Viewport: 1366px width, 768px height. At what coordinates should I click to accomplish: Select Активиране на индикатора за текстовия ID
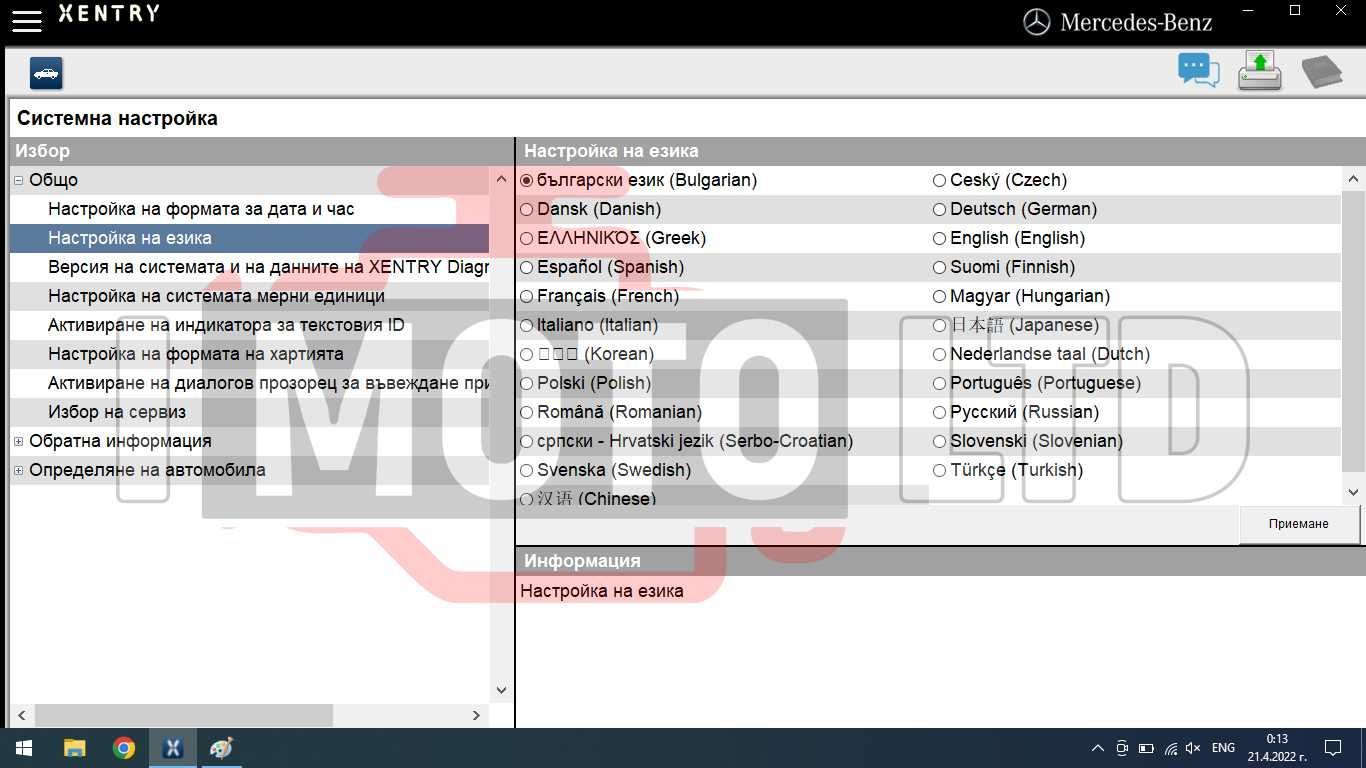pyautogui.click(x=226, y=326)
